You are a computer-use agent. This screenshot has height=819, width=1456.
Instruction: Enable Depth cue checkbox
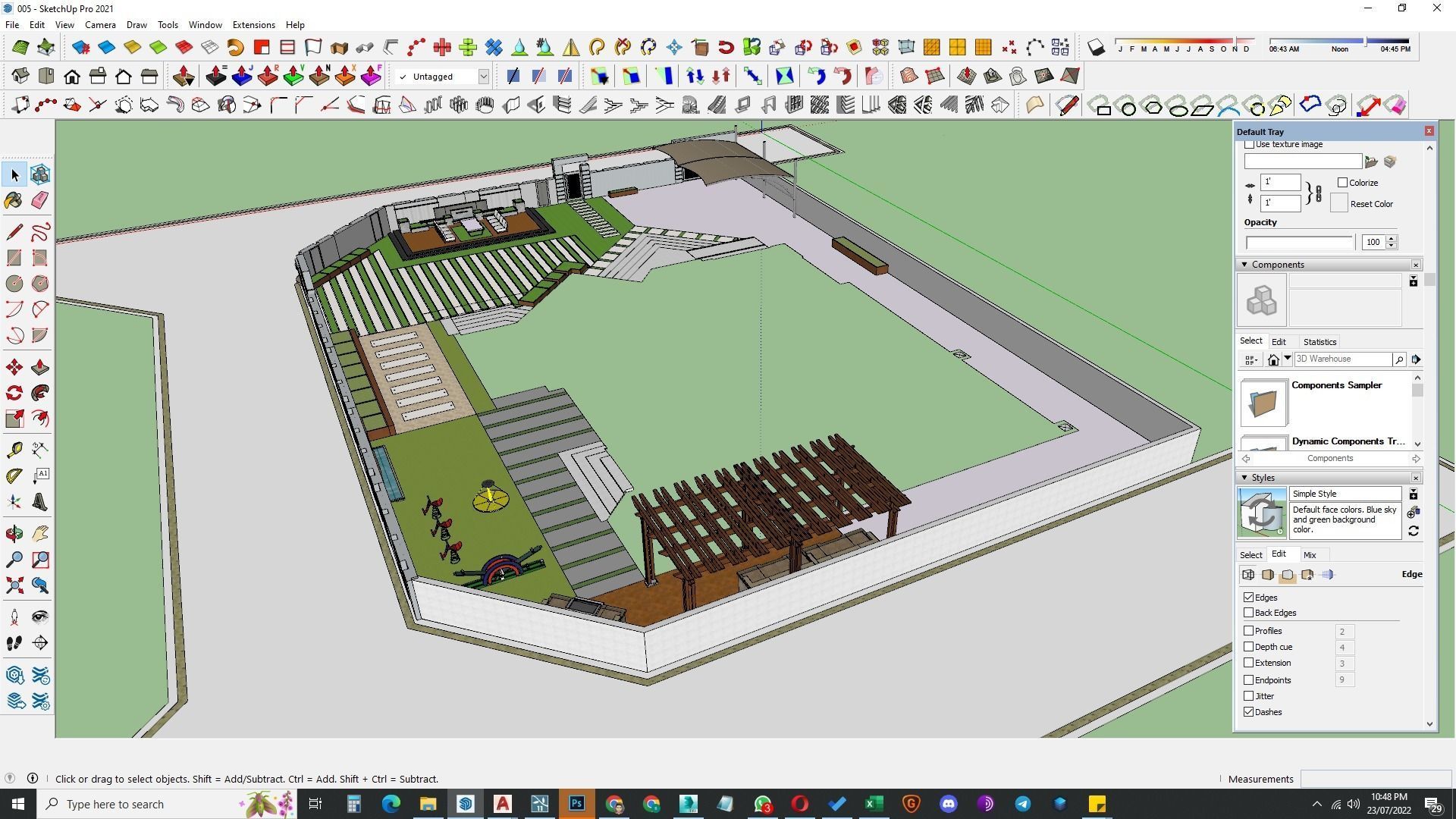pyautogui.click(x=1249, y=647)
